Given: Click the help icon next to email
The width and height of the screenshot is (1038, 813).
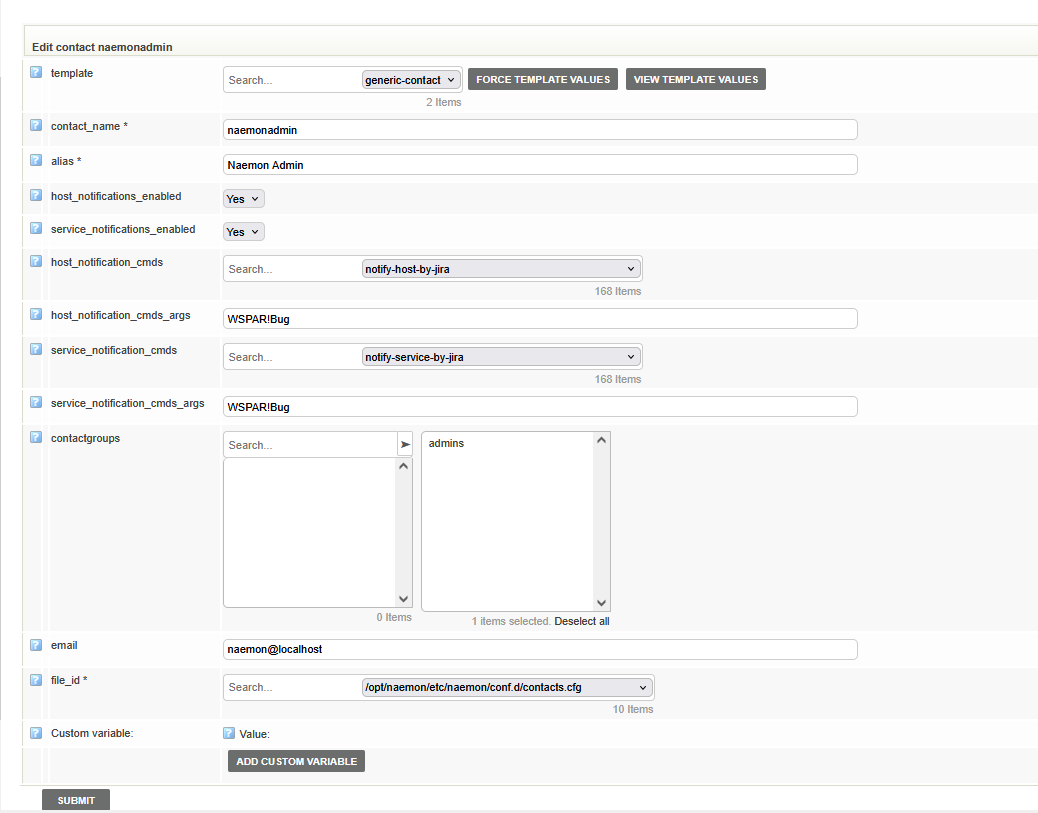Looking at the screenshot, I should coord(36,644).
